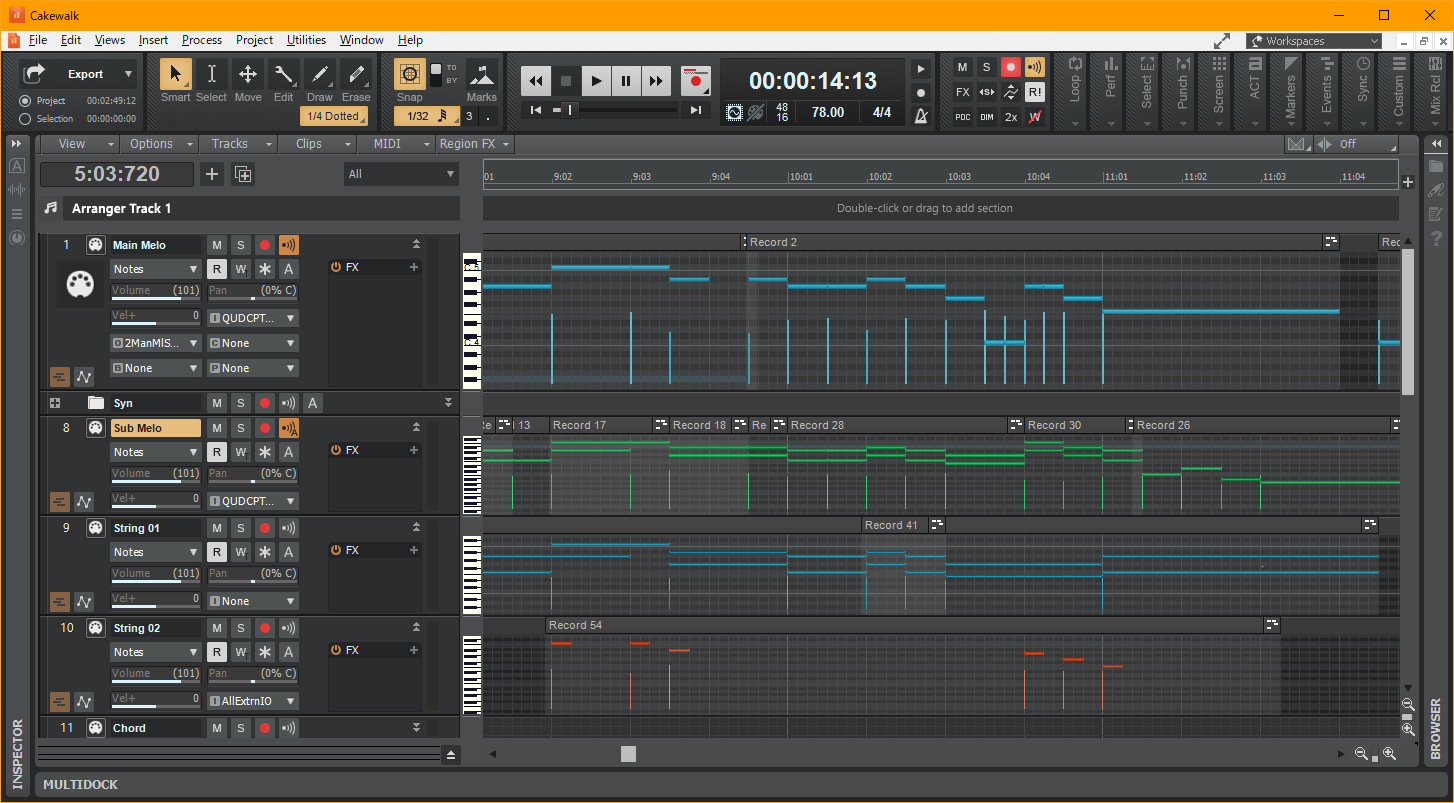
Task: Adjust the Main Melo Volume slider
Action: (156, 292)
